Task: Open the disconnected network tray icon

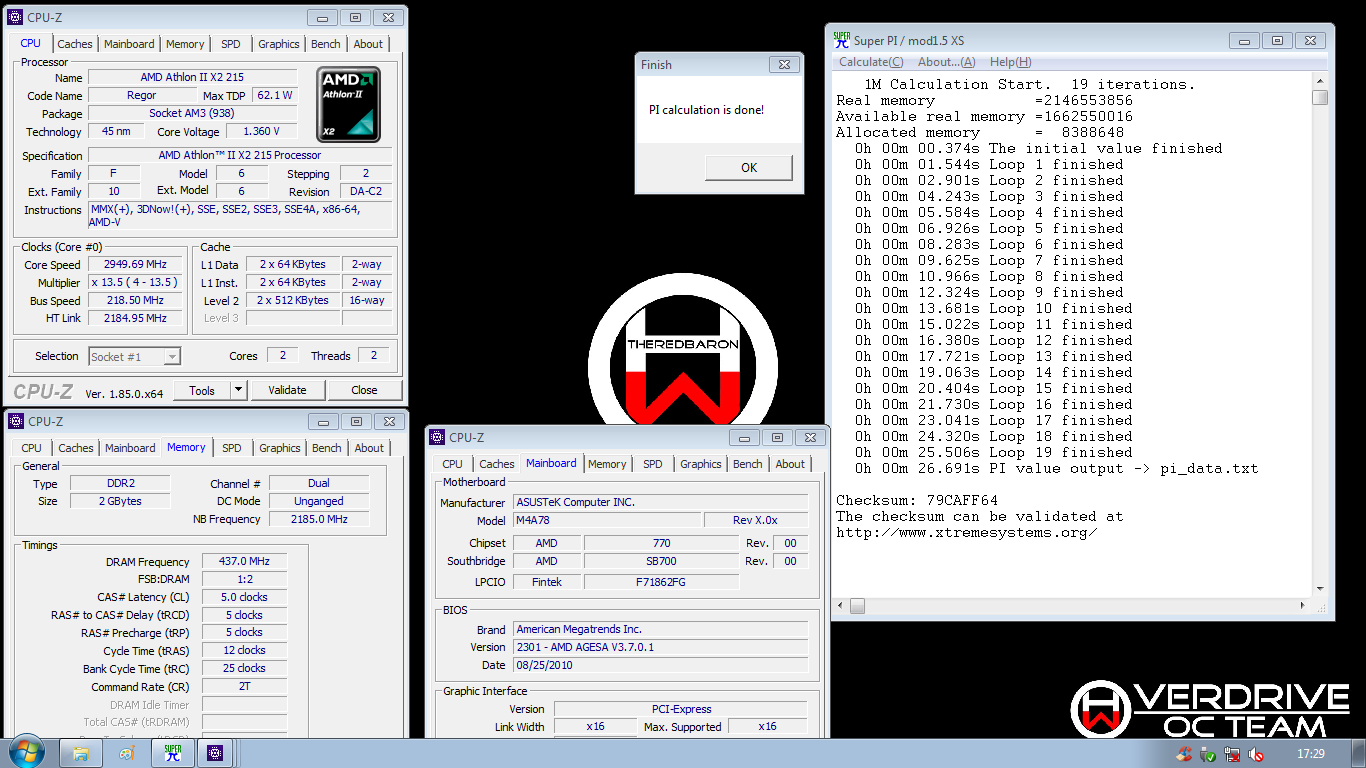Action: click(x=1232, y=754)
